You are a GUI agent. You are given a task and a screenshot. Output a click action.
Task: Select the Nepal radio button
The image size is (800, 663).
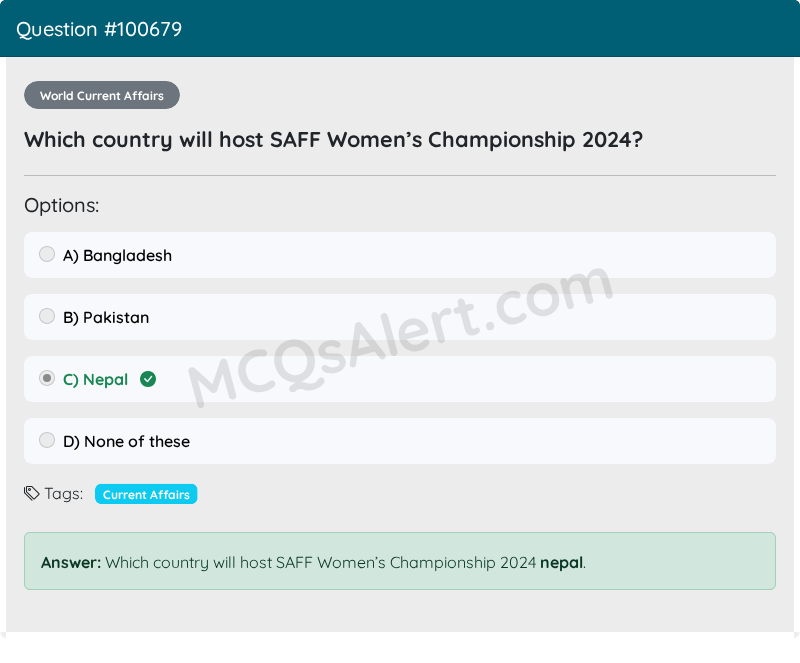coord(47,378)
